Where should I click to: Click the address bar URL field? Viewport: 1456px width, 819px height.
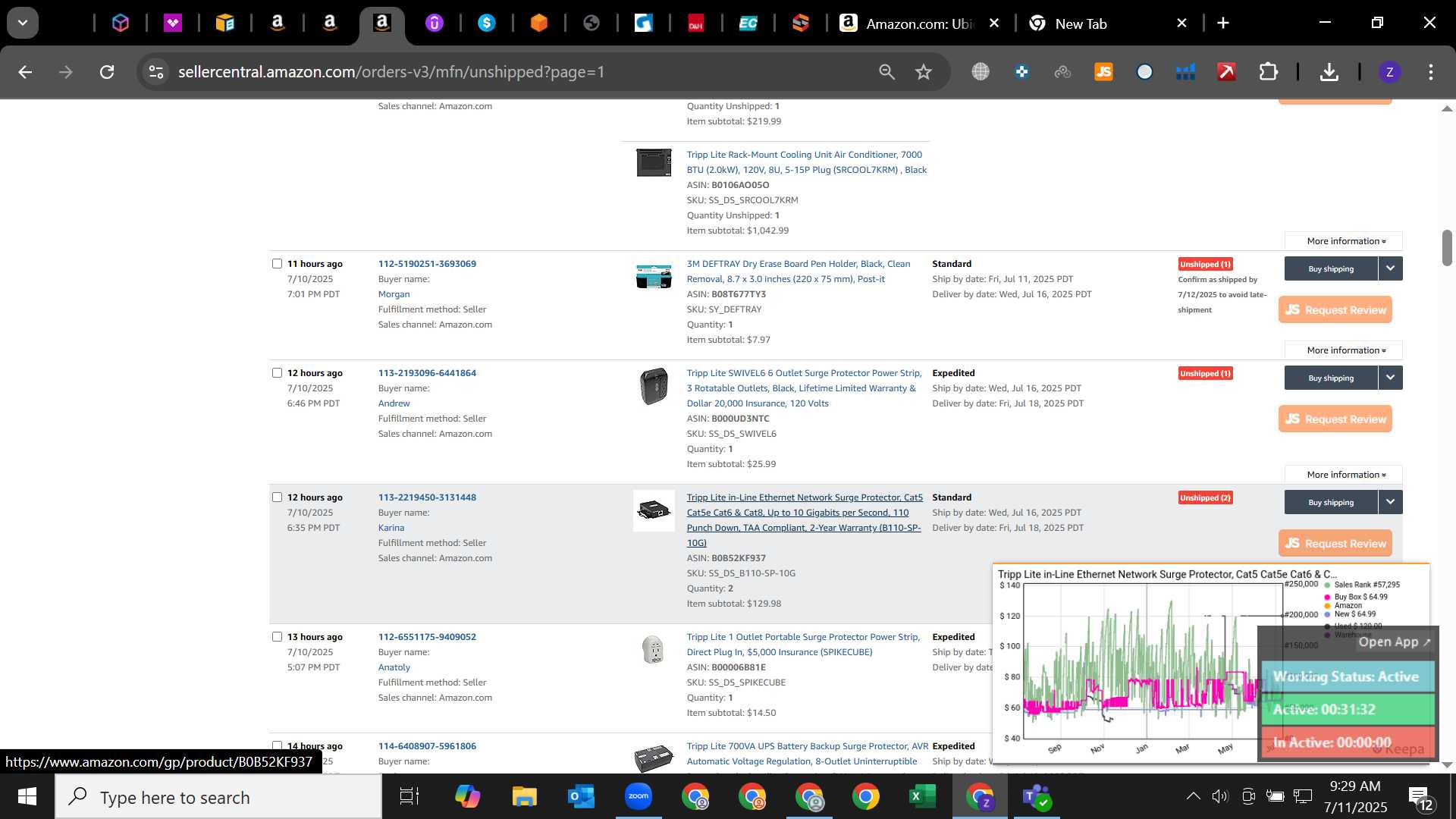pyautogui.click(x=516, y=72)
